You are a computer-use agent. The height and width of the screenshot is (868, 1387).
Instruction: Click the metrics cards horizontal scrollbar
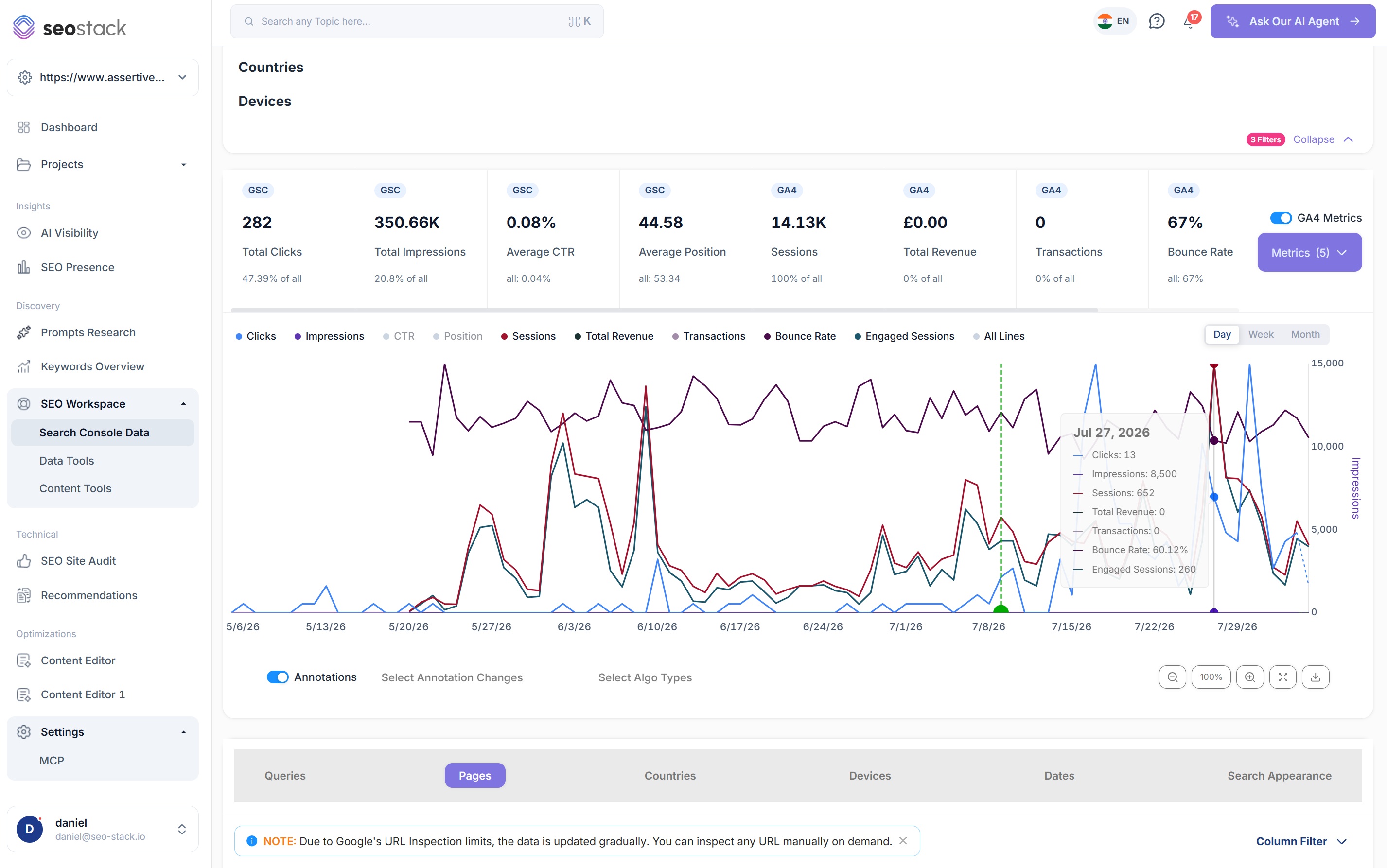(664, 311)
